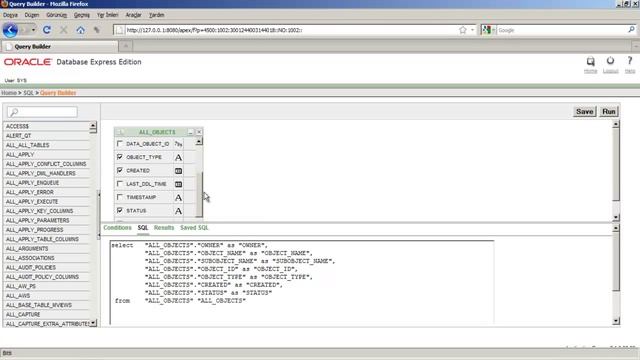Reload the page with the refresh icon

coord(47,30)
